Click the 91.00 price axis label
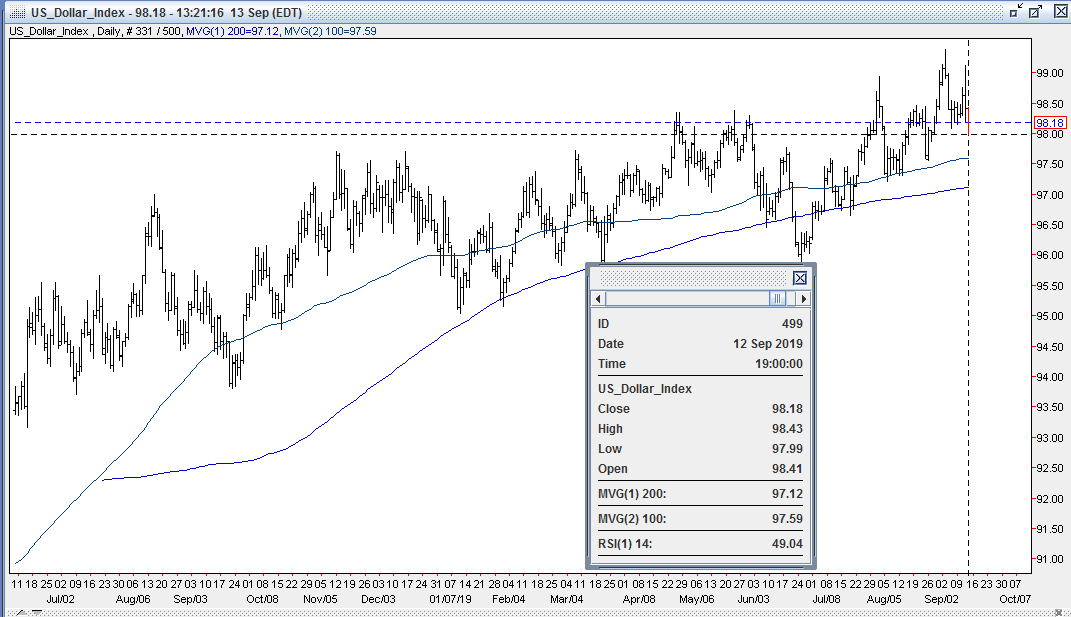The width and height of the screenshot is (1071, 617). click(1050, 559)
